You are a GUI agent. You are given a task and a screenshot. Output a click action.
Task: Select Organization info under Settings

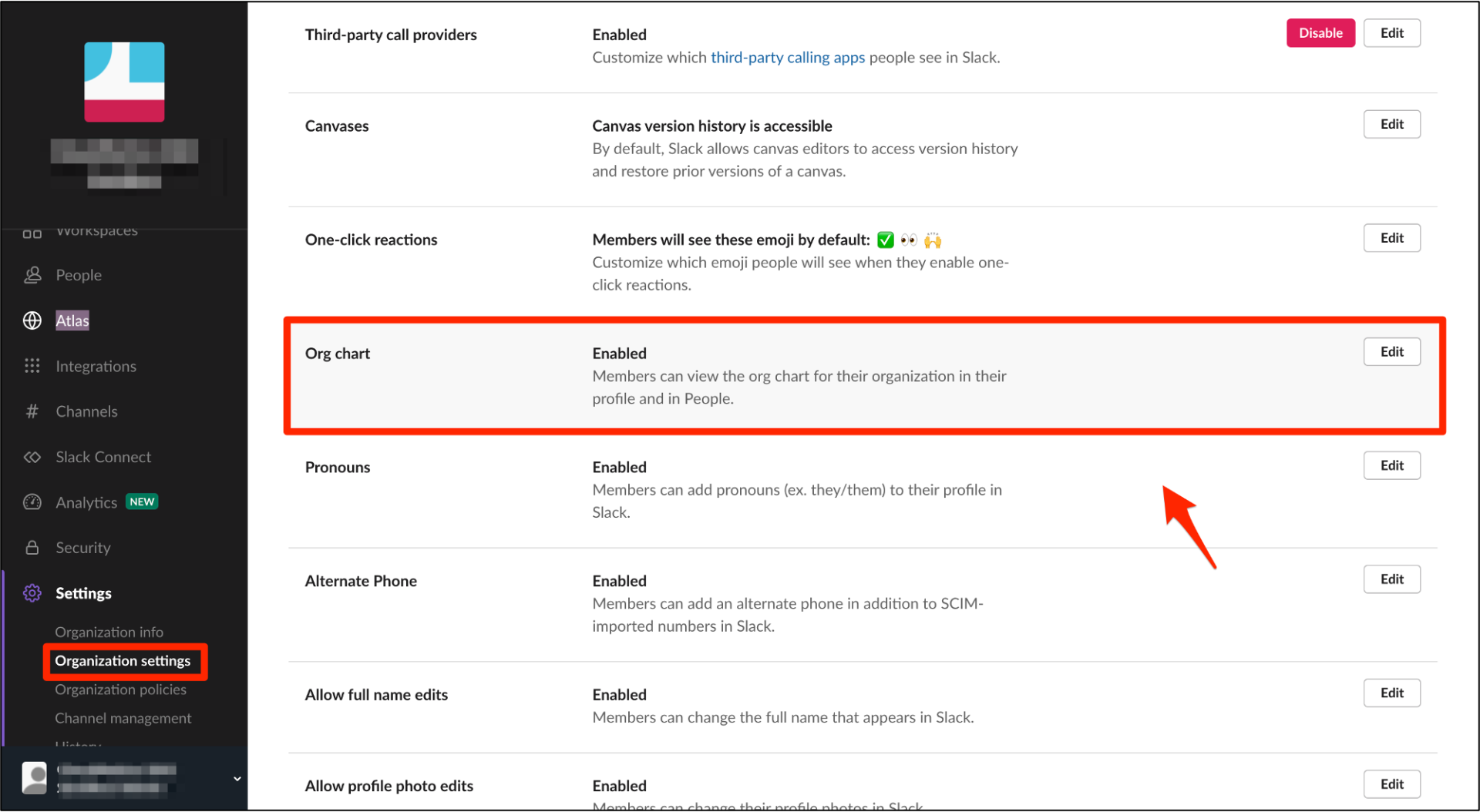click(x=109, y=631)
